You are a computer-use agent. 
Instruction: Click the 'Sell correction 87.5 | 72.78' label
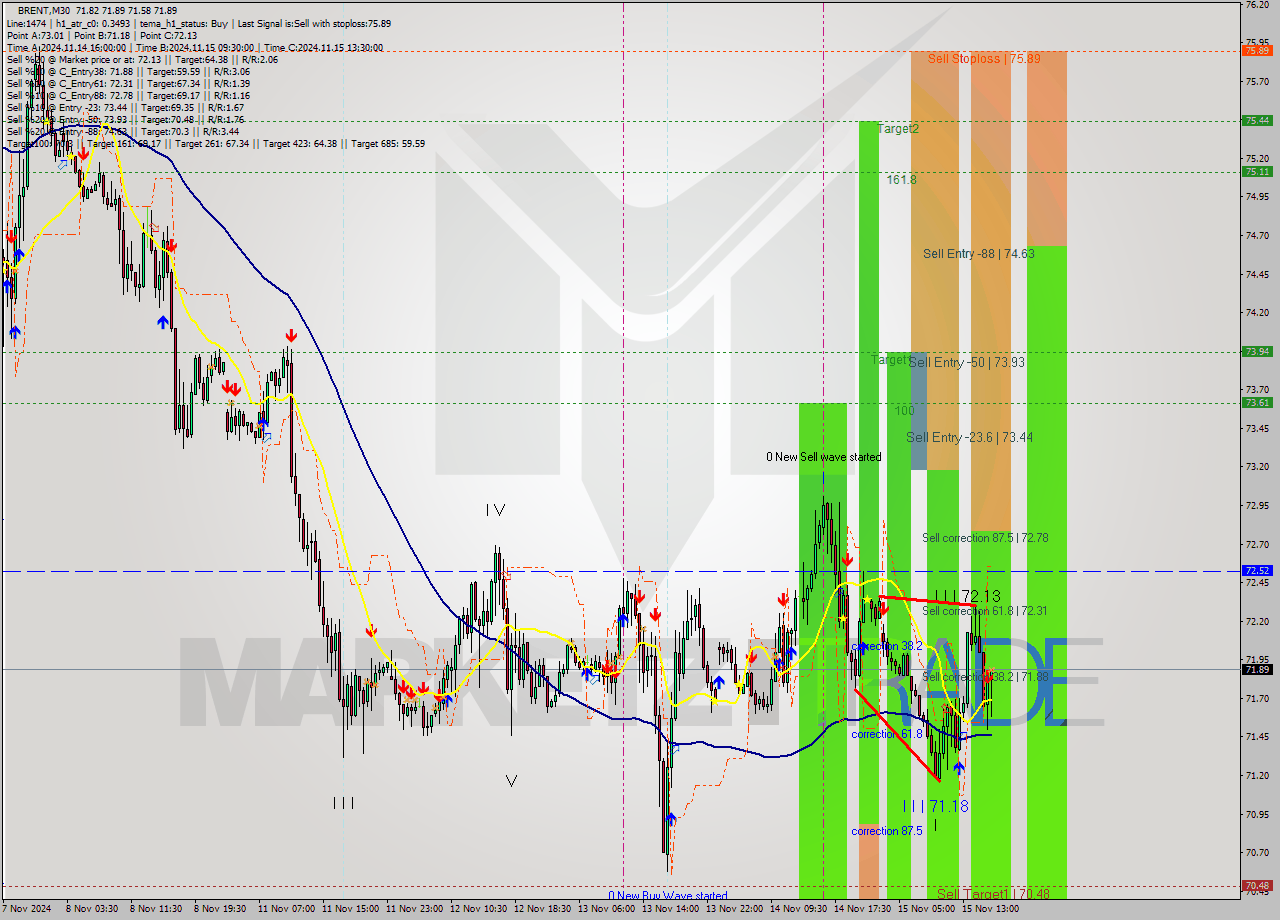tap(985, 538)
